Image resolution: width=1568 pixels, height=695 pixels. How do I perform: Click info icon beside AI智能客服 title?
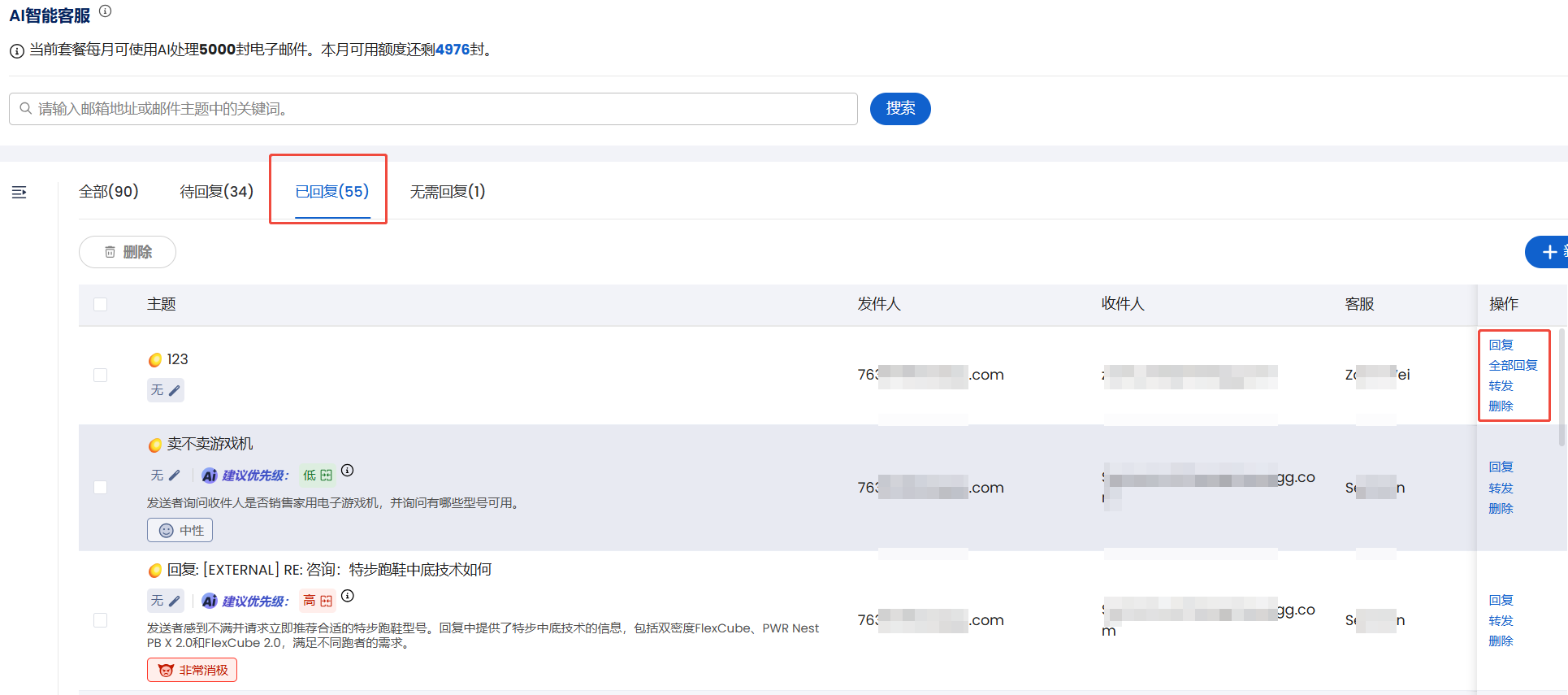point(106,11)
